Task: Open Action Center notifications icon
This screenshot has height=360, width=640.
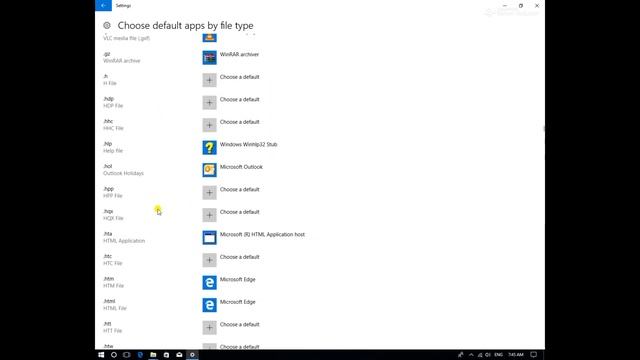Action: [x=533, y=355]
